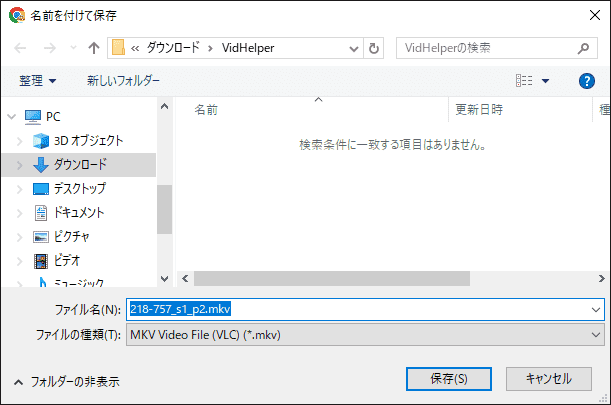
Task: Expand the ビデオ tree node
Action: [x=19, y=261]
